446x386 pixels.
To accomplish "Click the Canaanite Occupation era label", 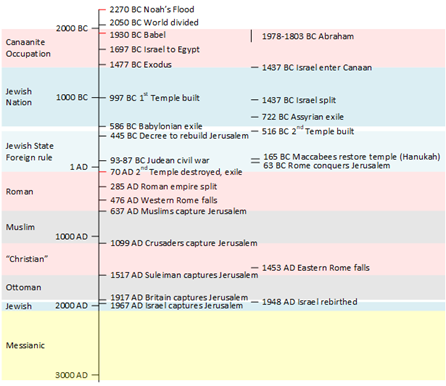I will [x=28, y=48].
